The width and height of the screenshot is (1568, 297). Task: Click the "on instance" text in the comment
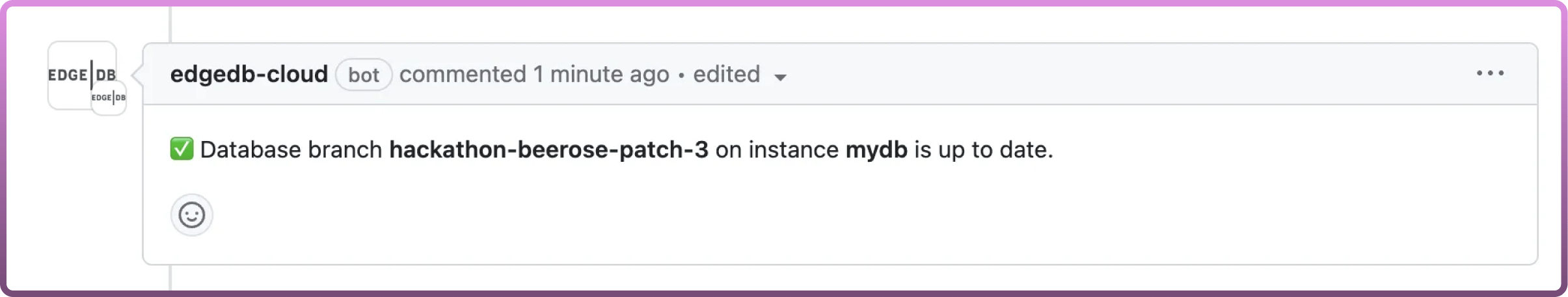pos(777,149)
